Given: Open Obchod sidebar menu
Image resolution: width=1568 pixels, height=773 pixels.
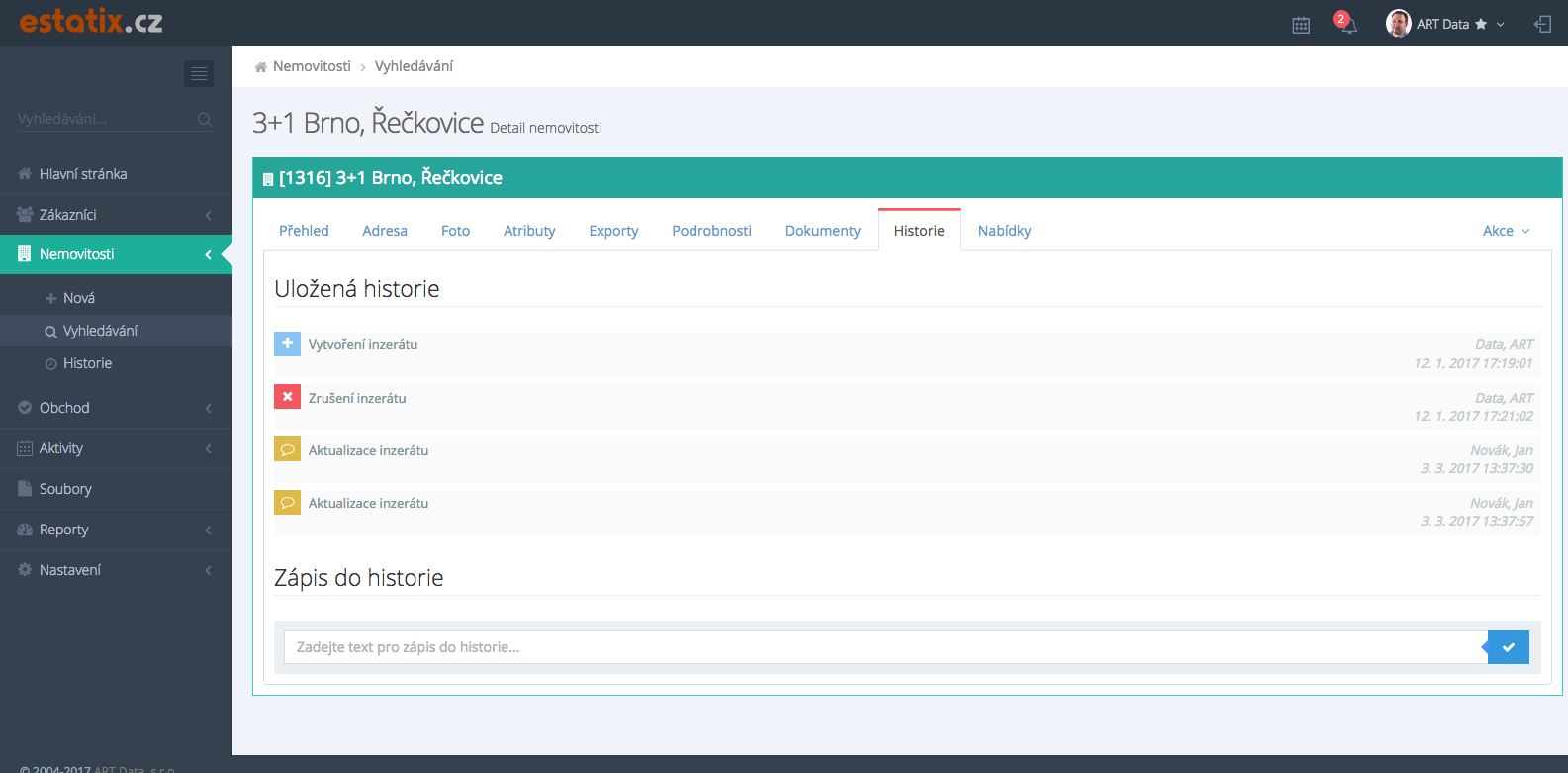Looking at the screenshot, I should click(116, 408).
